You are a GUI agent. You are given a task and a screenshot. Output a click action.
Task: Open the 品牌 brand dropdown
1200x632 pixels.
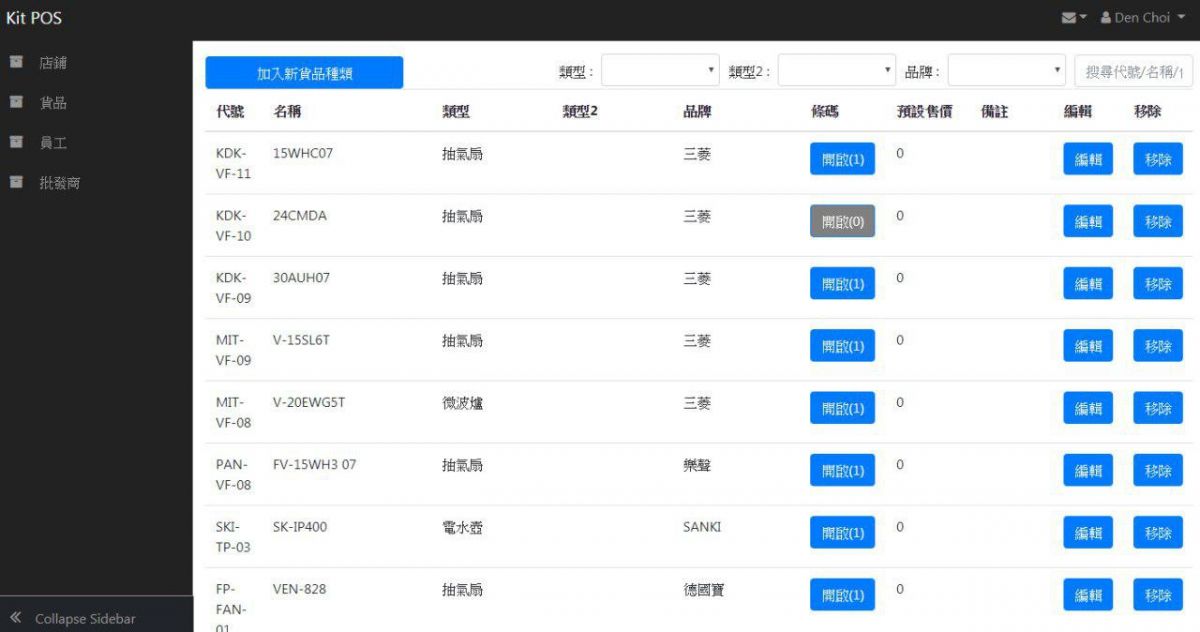(1006, 71)
